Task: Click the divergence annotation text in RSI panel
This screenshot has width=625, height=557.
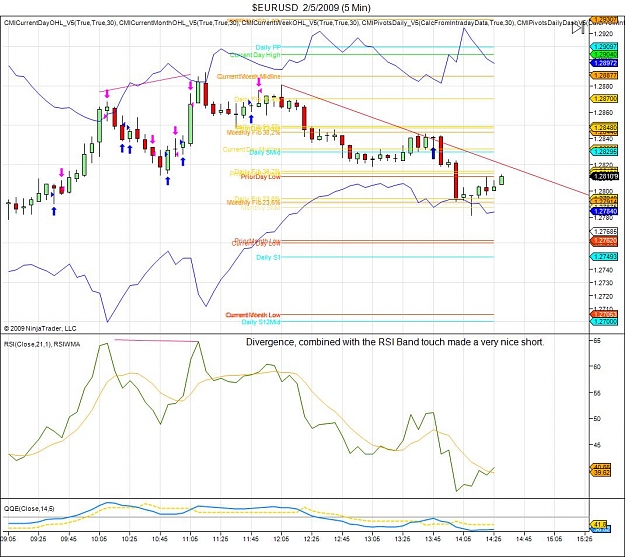Action: pyautogui.click(x=395, y=342)
